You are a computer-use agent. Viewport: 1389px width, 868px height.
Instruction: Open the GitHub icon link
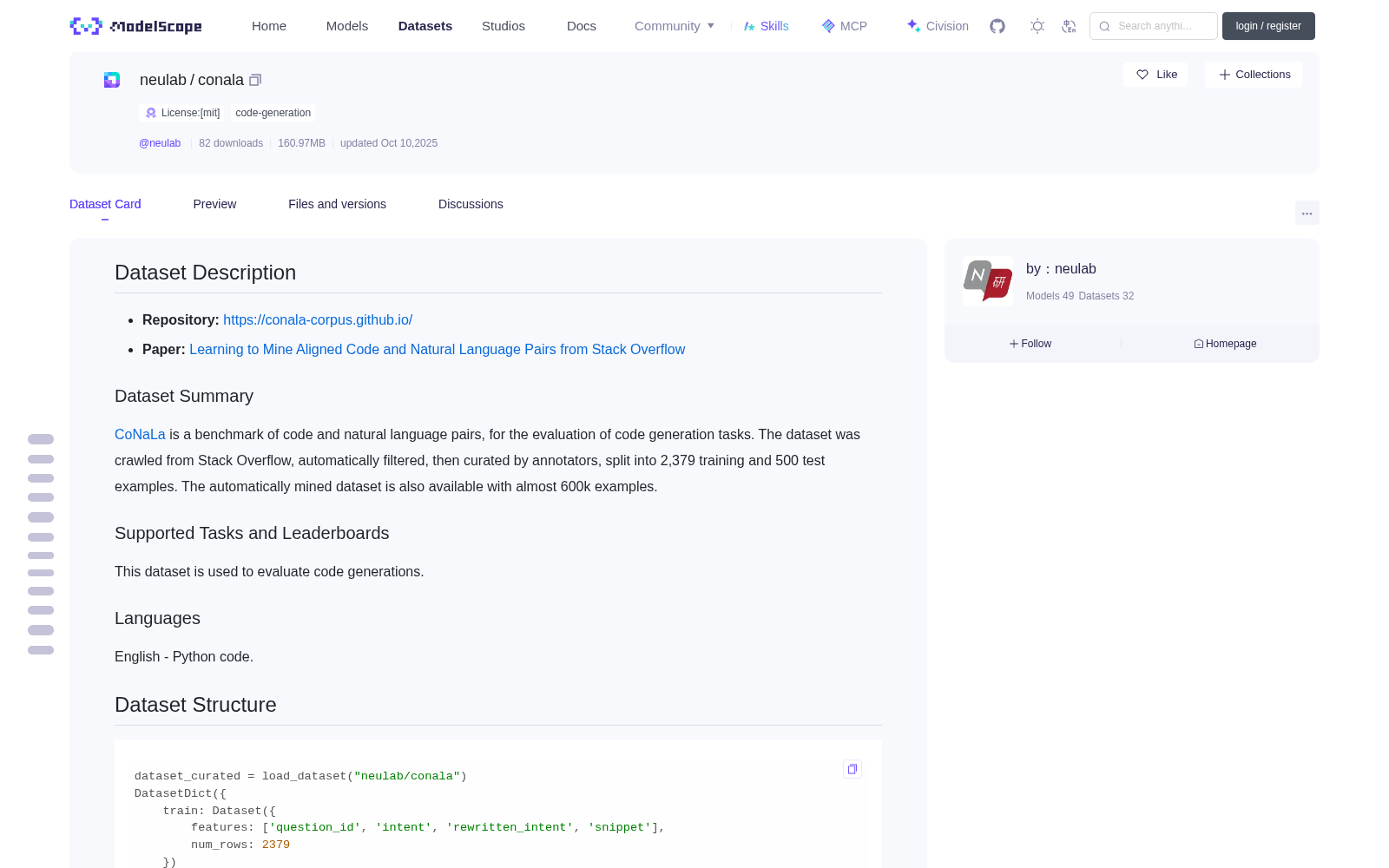tap(997, 26)
